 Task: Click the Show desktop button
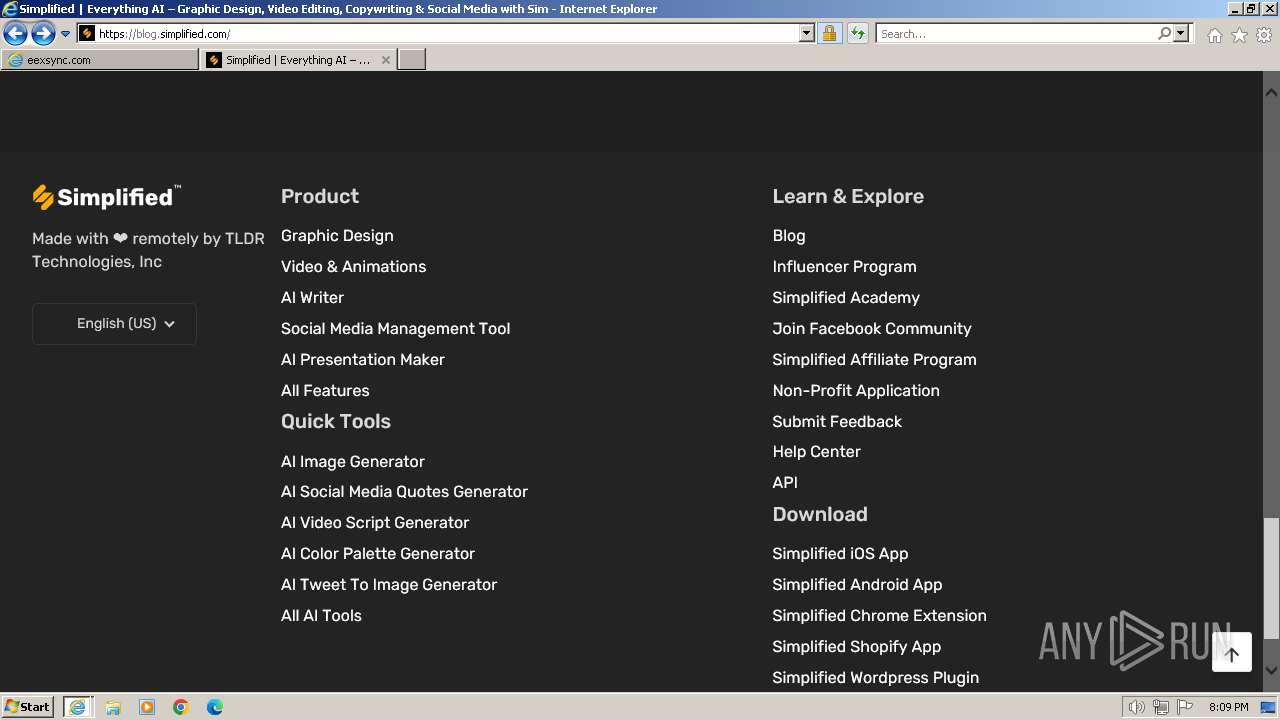point(1269,707)
